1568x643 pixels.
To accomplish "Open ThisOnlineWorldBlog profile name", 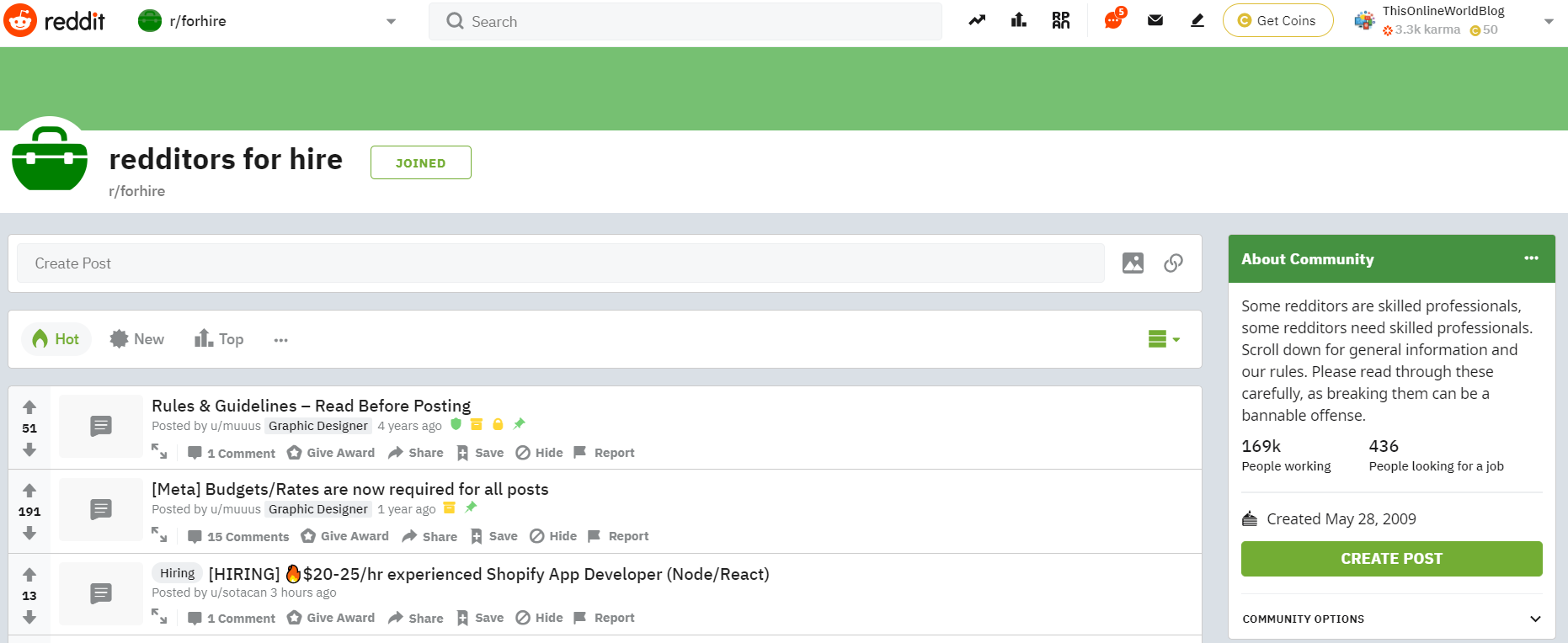I will tap(1443, 11).
